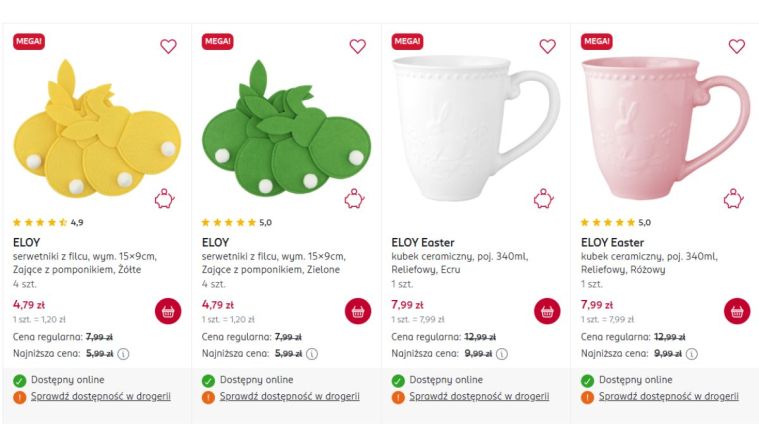Favorite the green felt napkin rings
The image size is (759, 443).
pyautogui.click(x=357, y=46)
